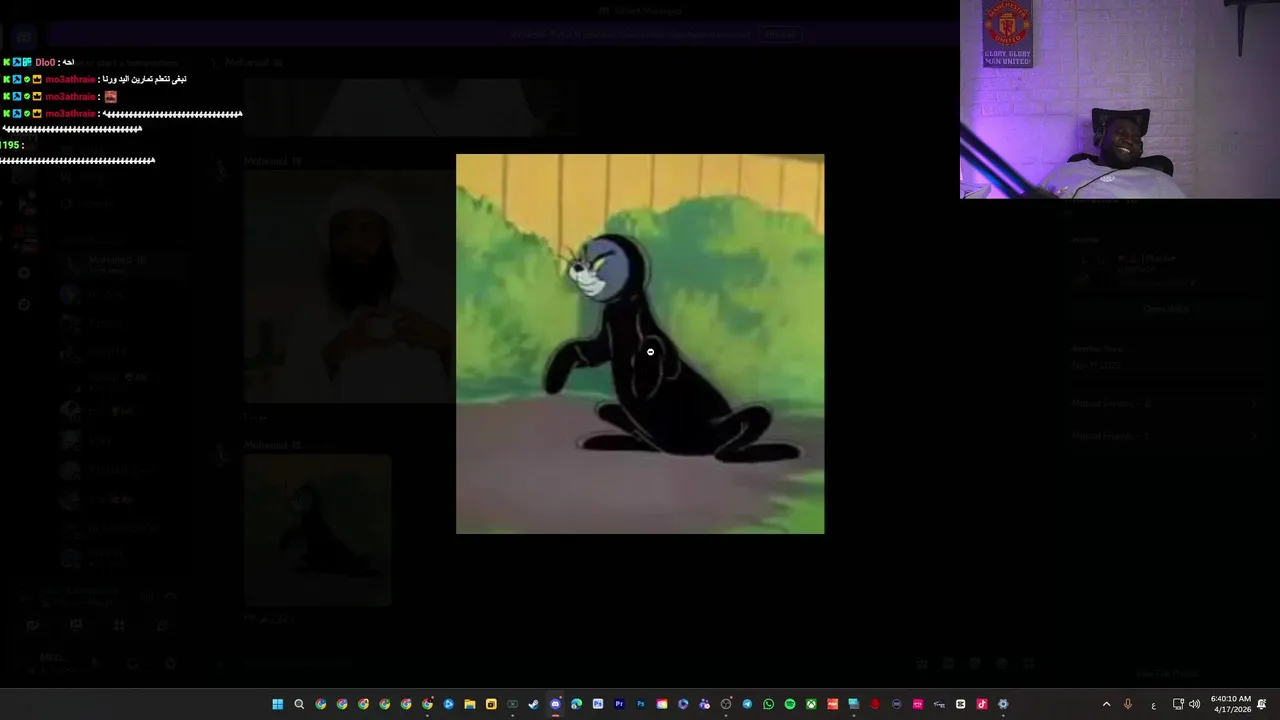The image size is (1280, 720).
Task: Open Microsoft Edge from the taskbar
Action: 576,704
